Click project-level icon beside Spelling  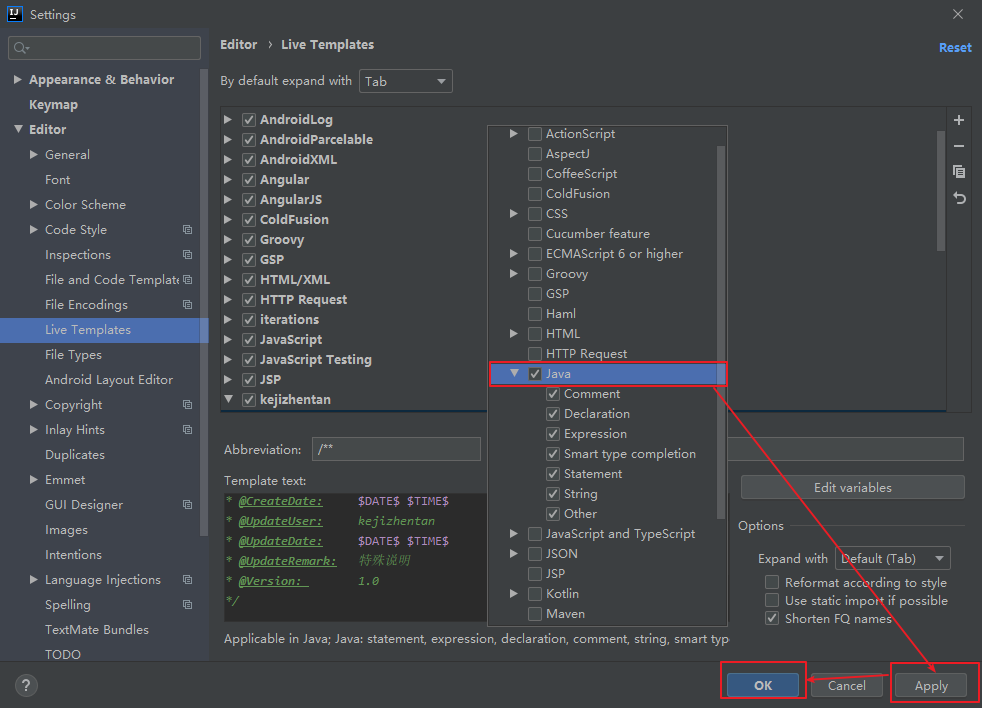coord(187,605)
